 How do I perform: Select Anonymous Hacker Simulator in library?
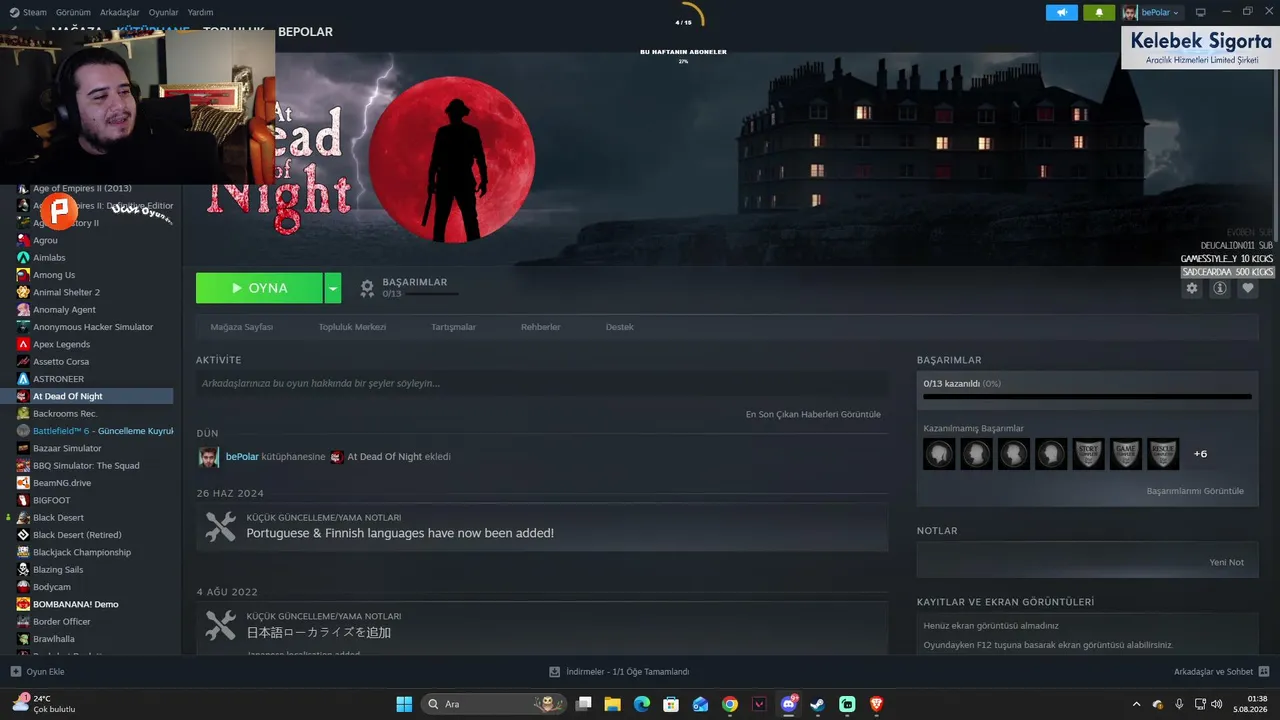pos(93,327)
